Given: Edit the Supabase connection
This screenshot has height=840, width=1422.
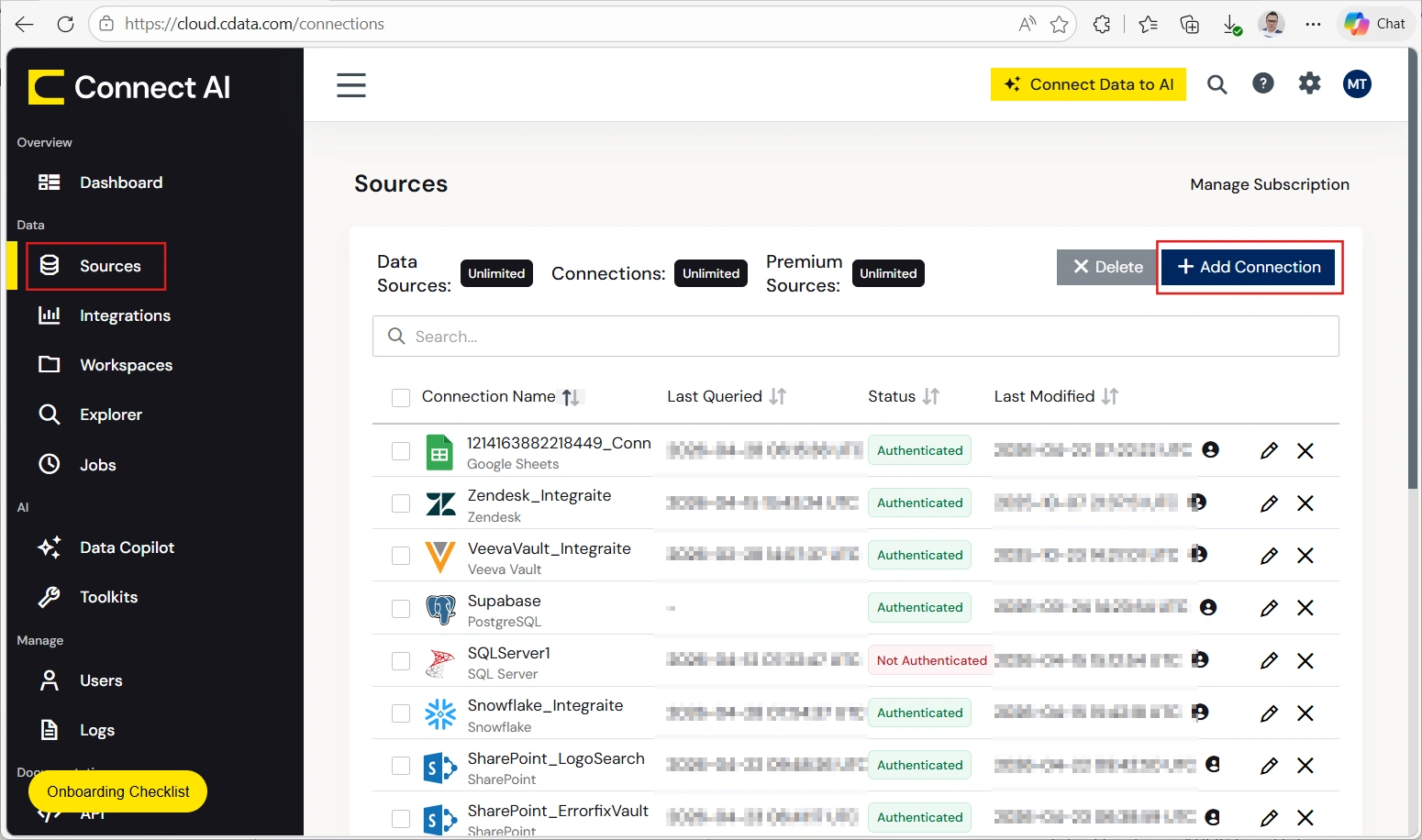Looking at the screenshot, I should [x=1269, y=607].
